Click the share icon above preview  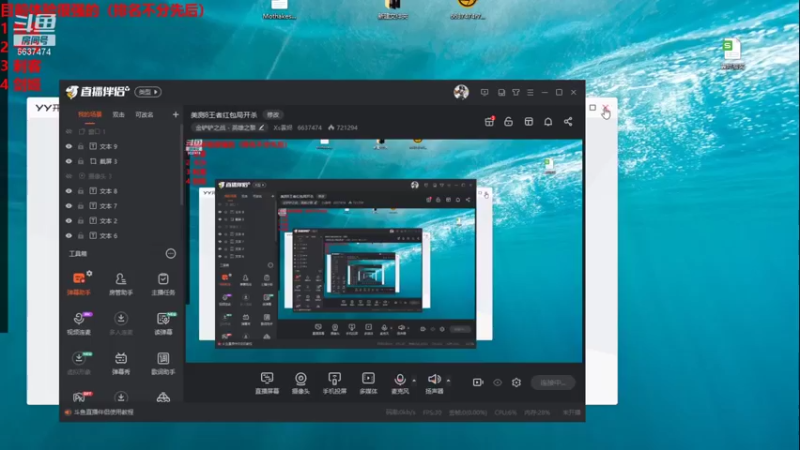click(x=568, y=121)
